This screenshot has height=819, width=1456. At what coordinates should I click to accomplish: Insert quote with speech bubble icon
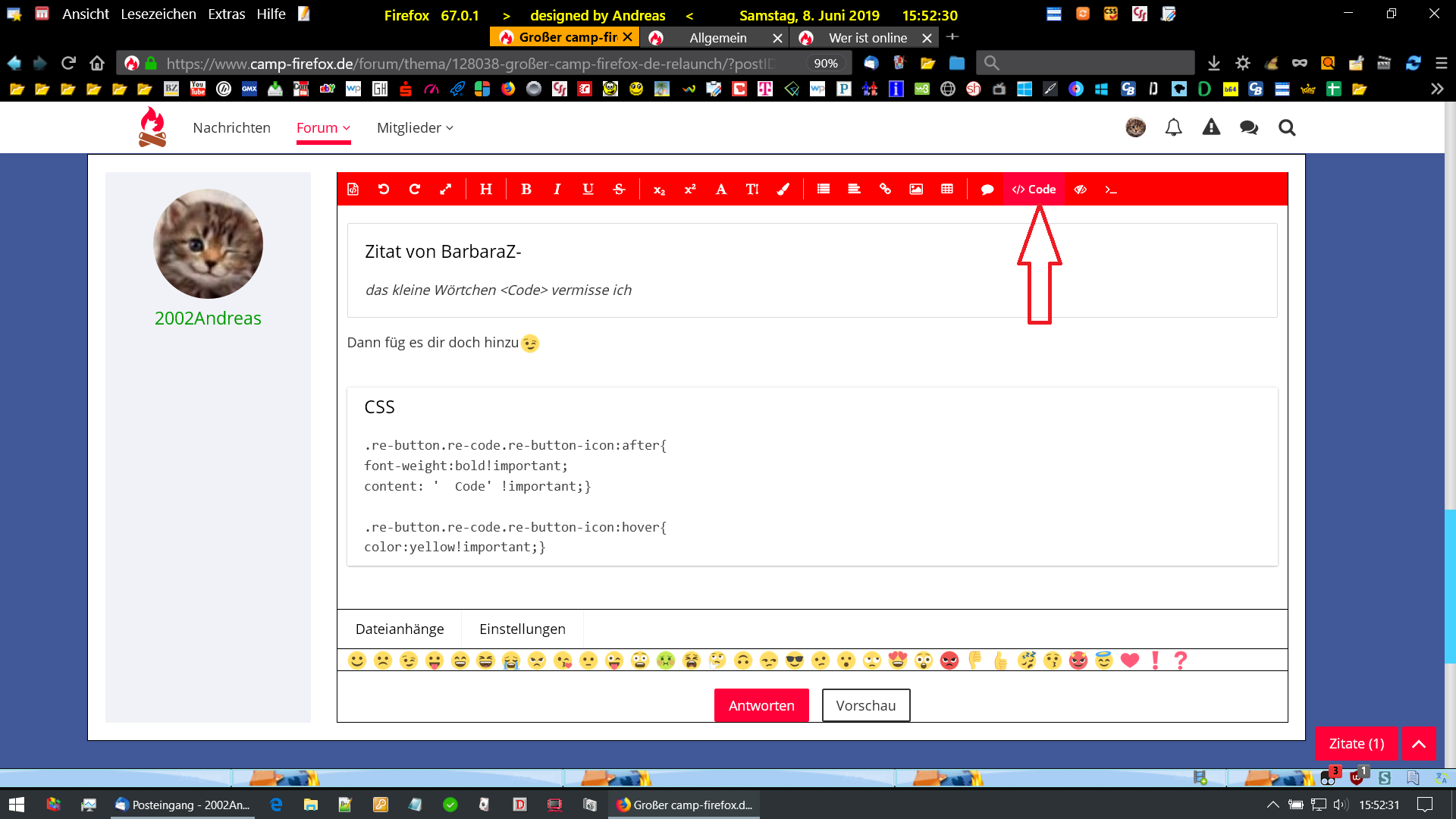click(987, 190)
